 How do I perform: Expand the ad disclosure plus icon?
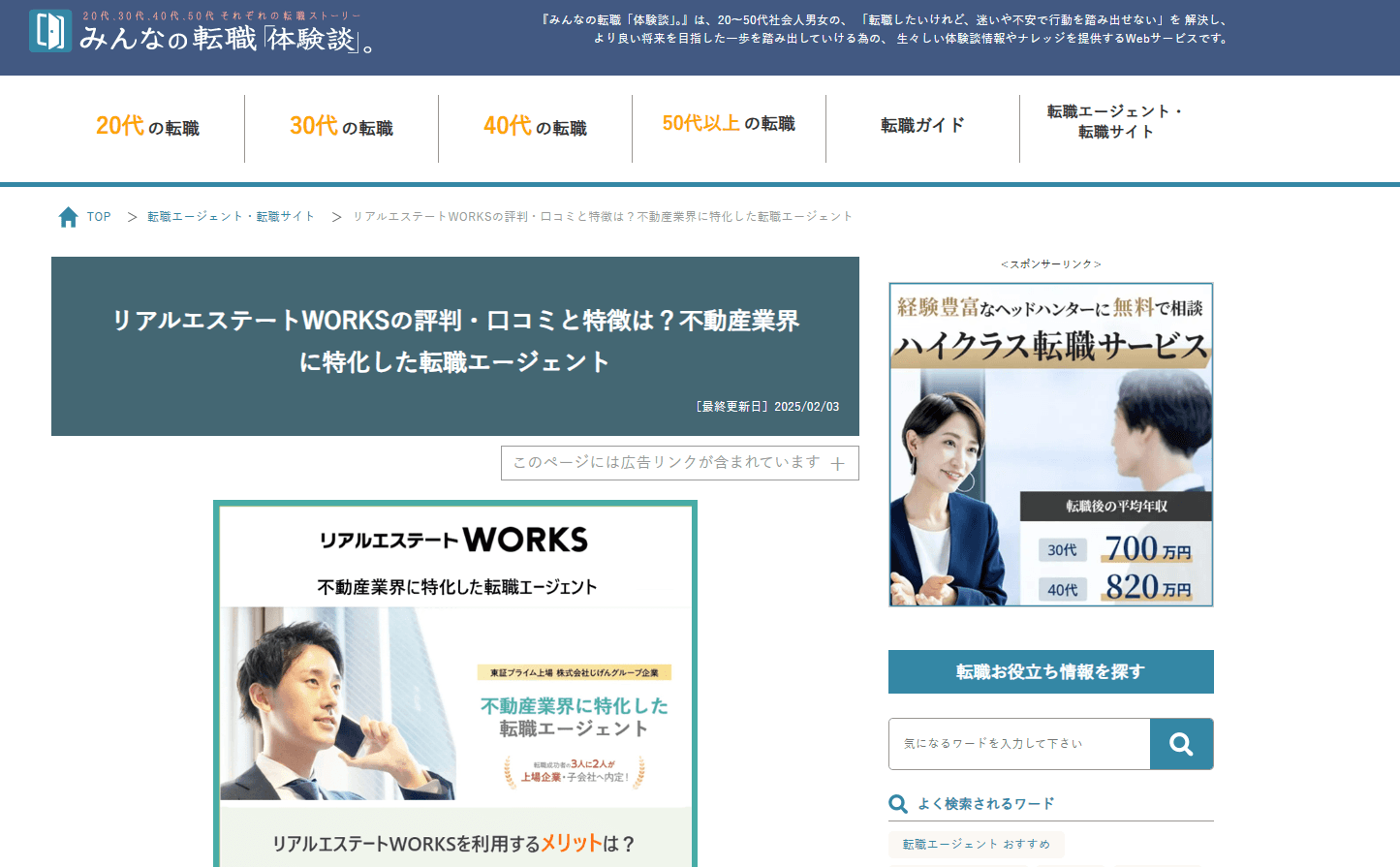tap(838, 464)
